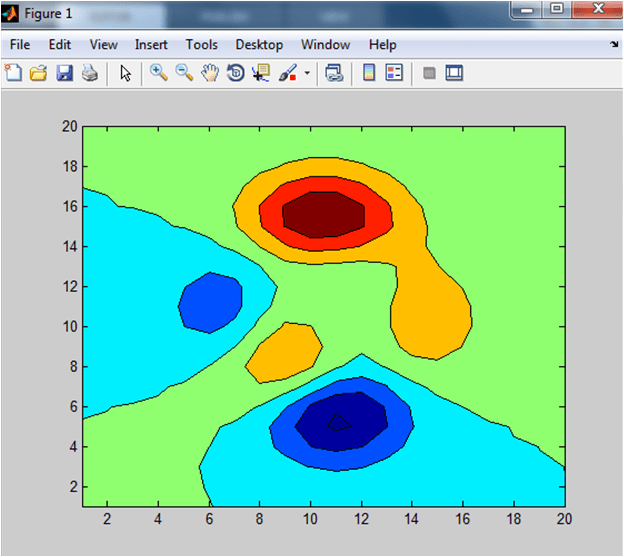This screenshot has height=557, width=624.
Task: Open the View menu
Action: point(103,45)
